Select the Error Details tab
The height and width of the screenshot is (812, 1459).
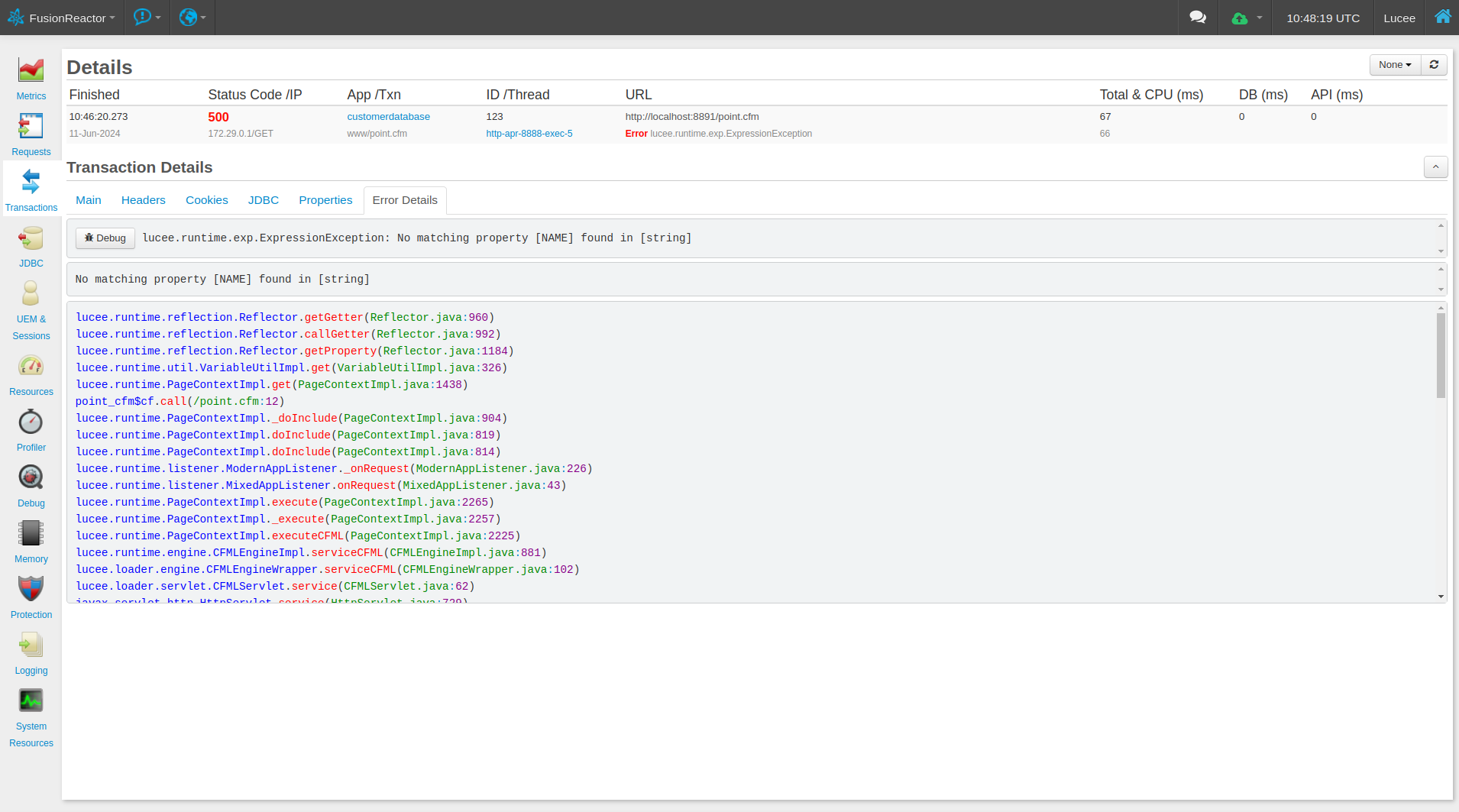[405, 200]
